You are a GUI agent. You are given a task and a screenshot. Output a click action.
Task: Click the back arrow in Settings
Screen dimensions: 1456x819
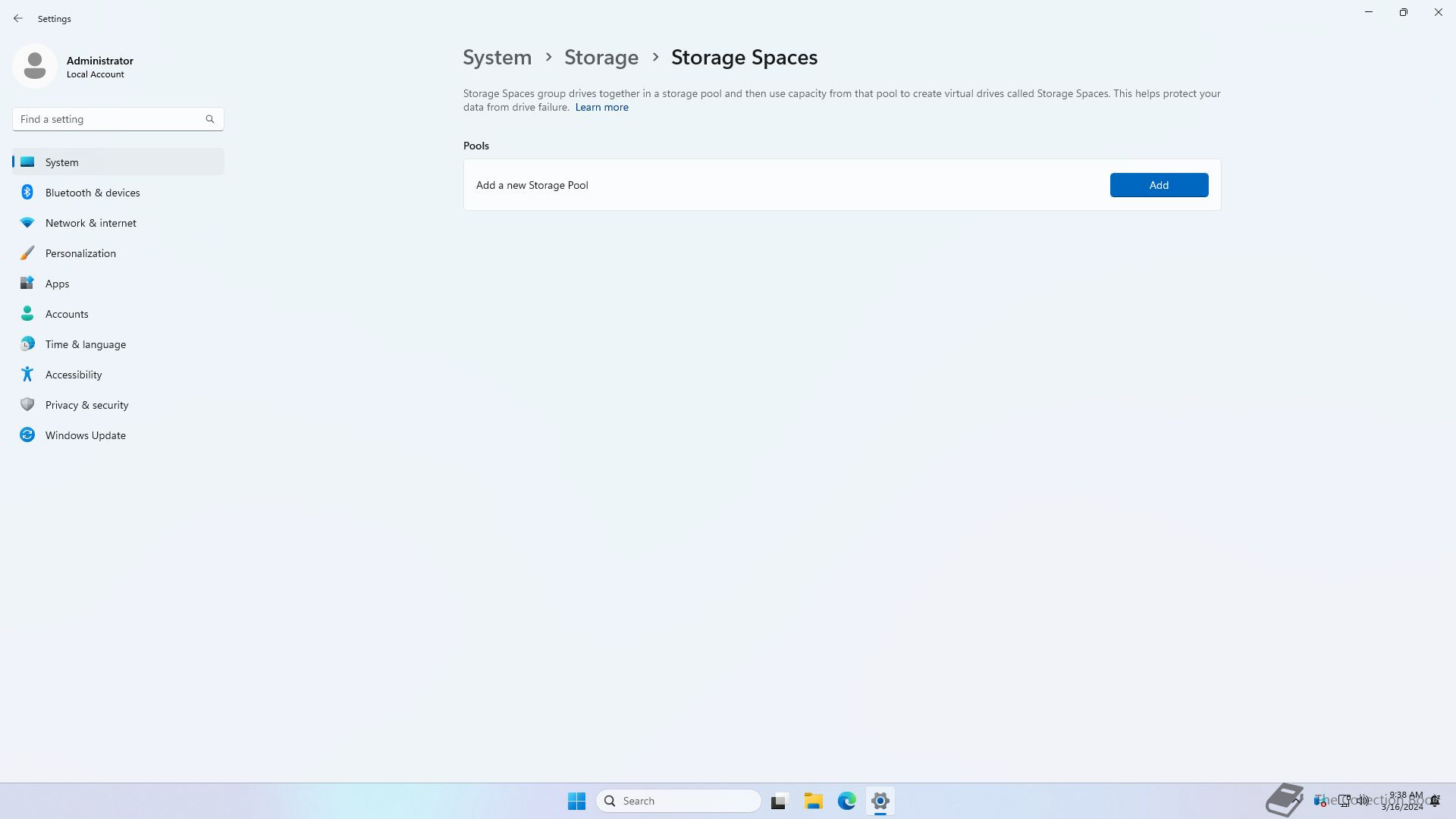tap(18, 18)
